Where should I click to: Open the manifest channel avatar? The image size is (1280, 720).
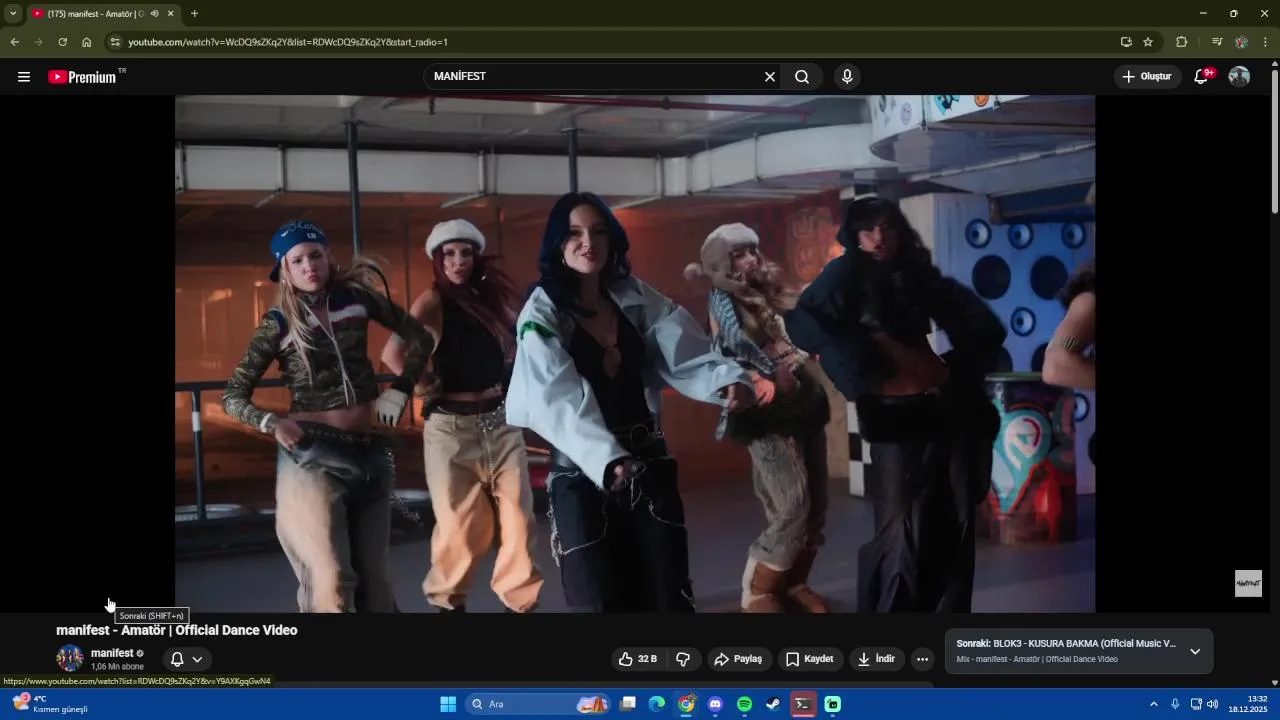70,658
